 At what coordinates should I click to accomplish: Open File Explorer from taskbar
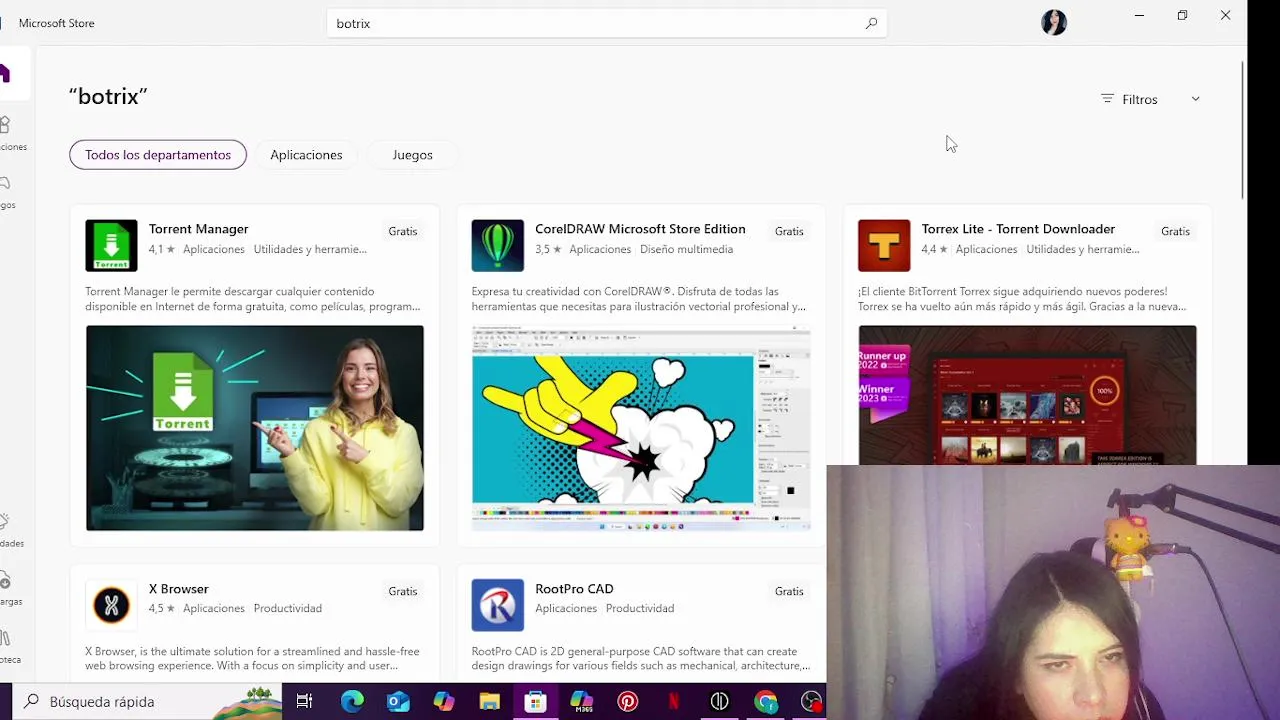(489, 701)
